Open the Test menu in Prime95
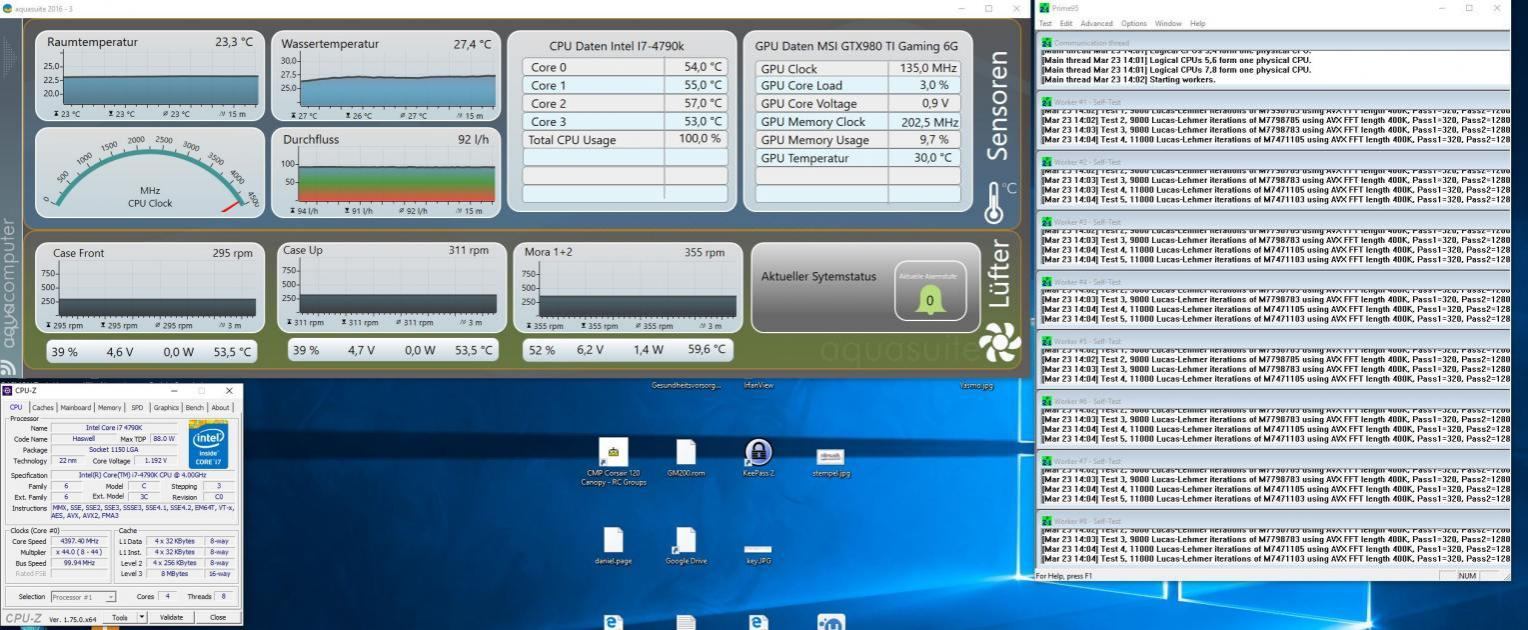1528x630 pixels. 1046,23
